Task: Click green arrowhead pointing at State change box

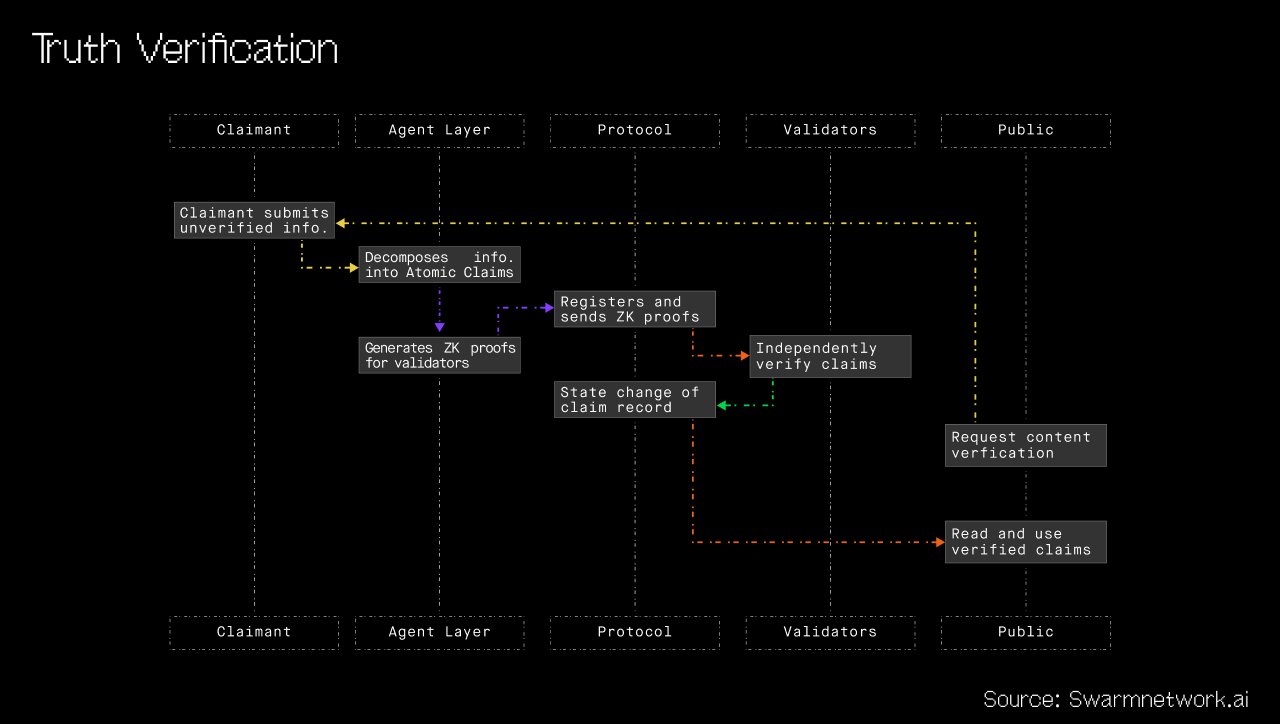Action: point(723,405)
